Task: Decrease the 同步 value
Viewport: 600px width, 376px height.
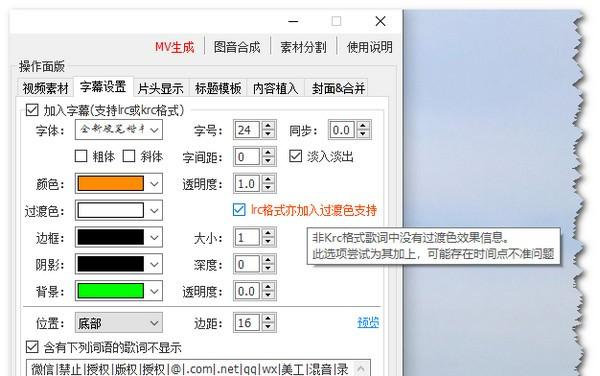Action: click(x=363, y=134)
